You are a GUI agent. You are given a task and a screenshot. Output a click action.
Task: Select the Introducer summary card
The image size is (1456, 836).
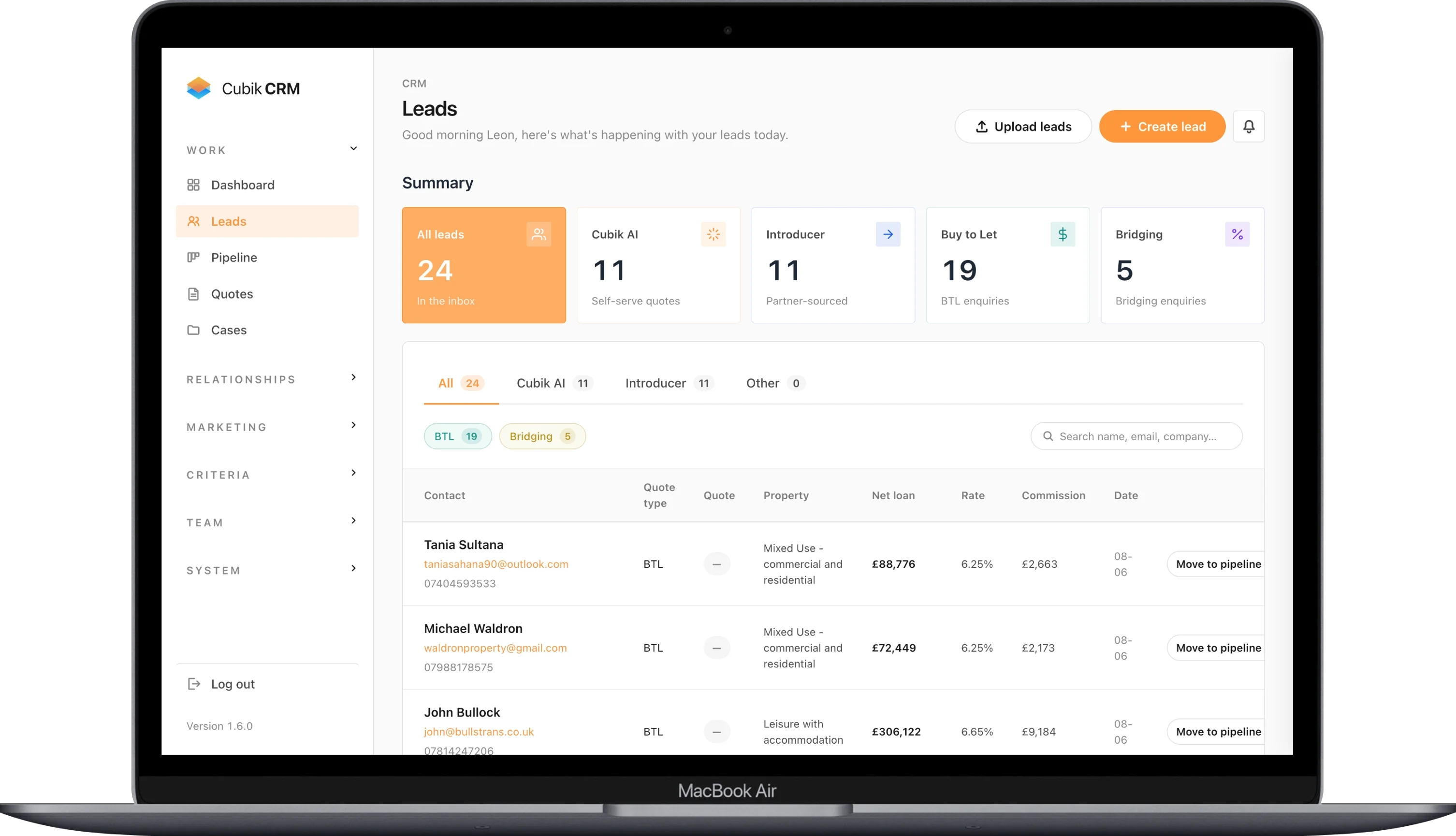pyautogui.click(x=833, y=265)
